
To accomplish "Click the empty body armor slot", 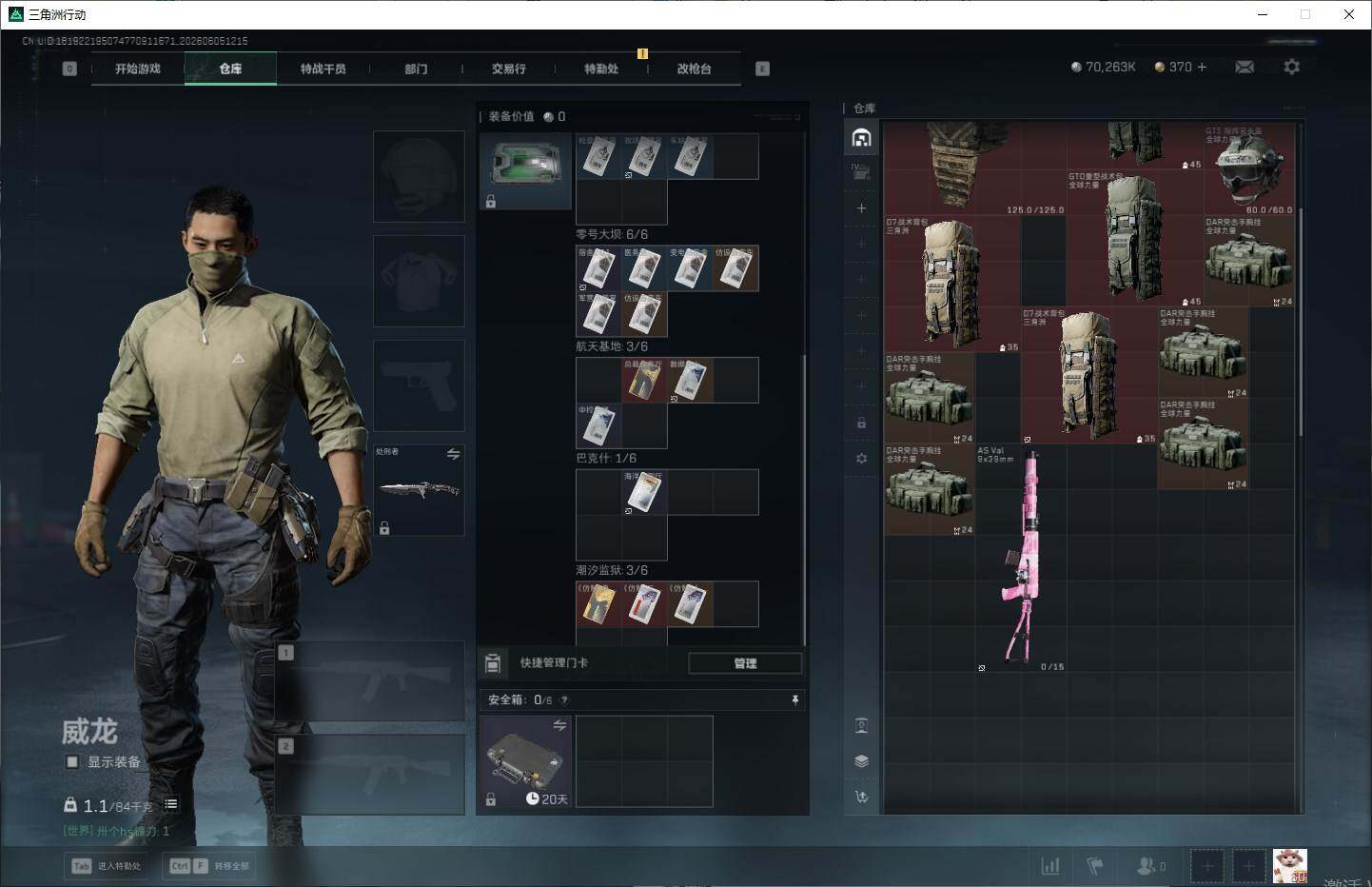I will point(419,282).
